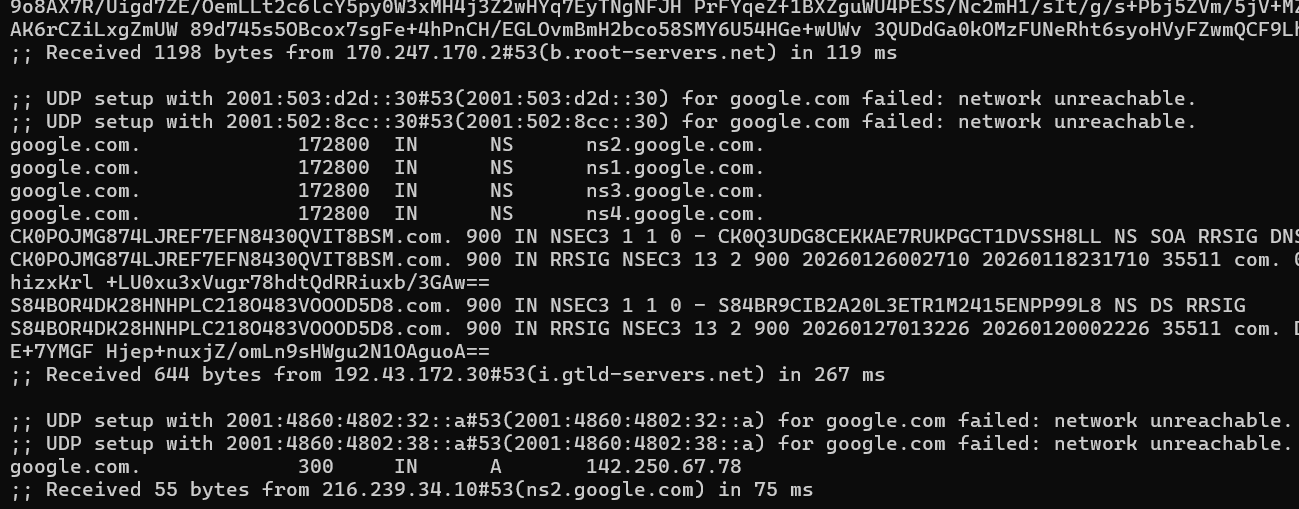Click the 2001:4860:4802:38::a#53 IPv6 address
This screenshot has height=509, width=1299.
tap(363, 444)
